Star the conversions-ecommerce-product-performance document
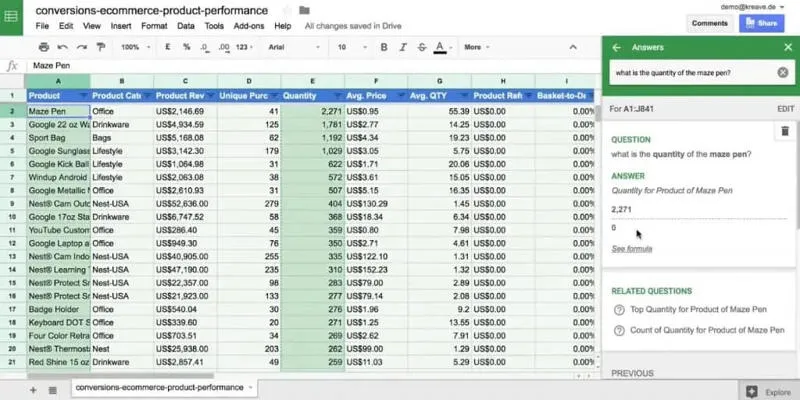The image size is (800, 400). 287,11
